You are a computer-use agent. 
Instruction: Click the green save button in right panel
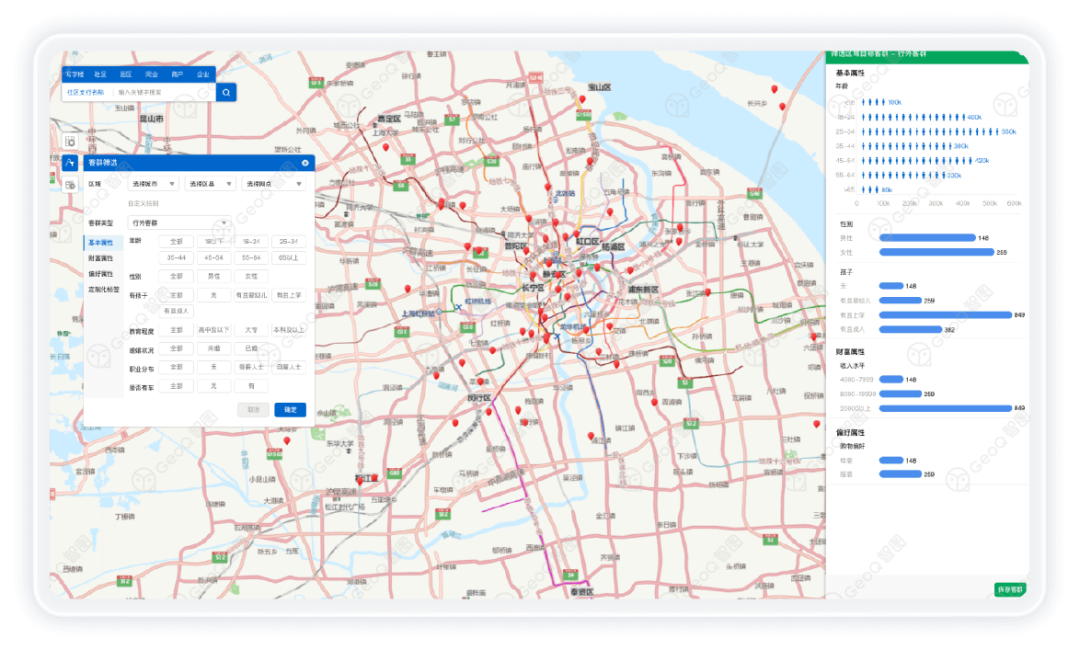coord(1011,589)
